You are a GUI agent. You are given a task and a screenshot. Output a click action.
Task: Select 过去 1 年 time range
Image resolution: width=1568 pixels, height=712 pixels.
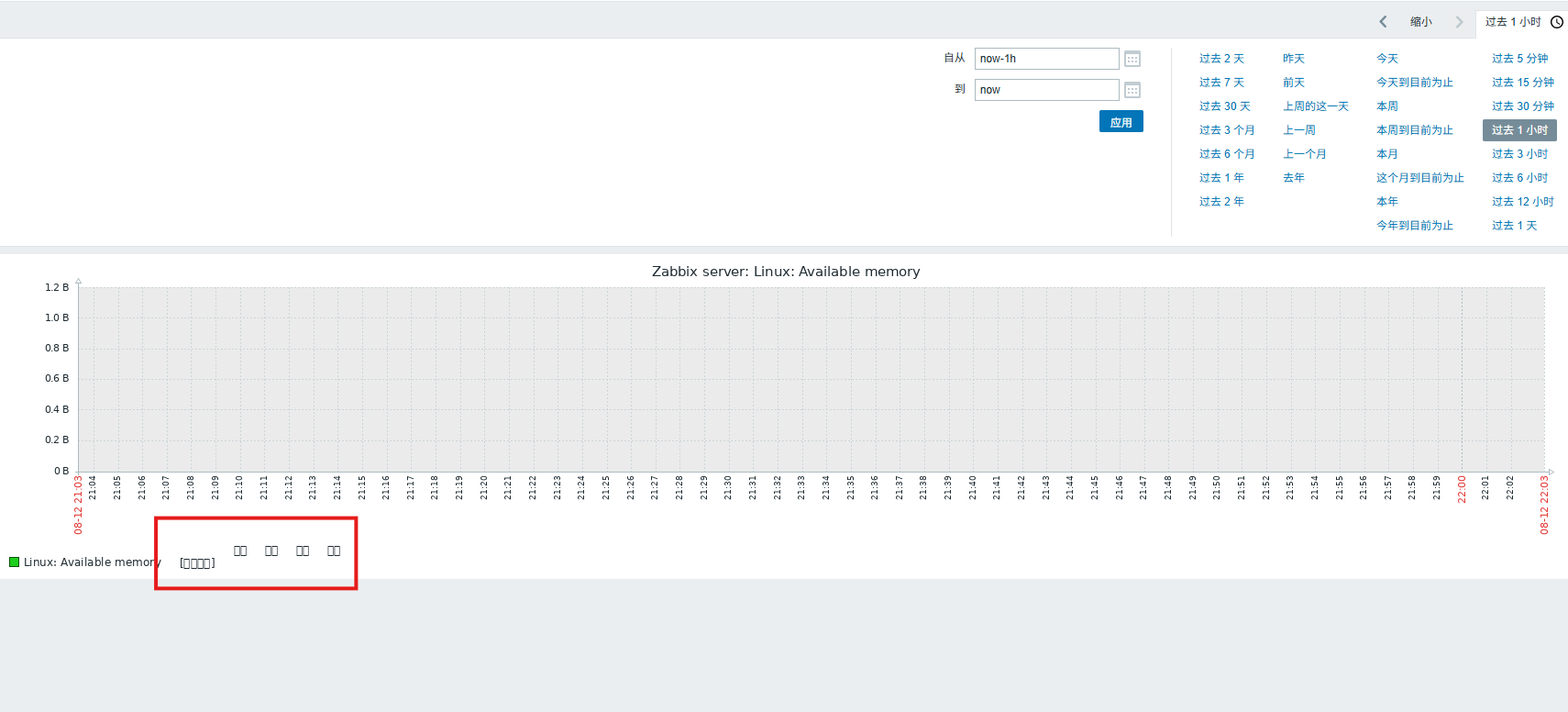point(1221,178)
